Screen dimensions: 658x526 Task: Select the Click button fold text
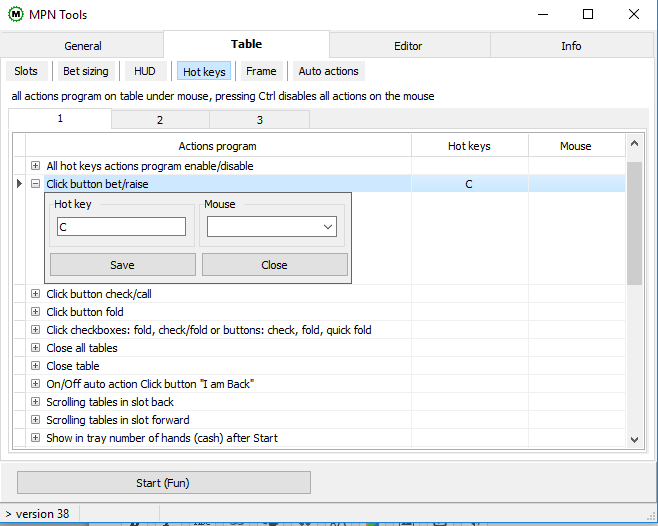coord(85,312)
